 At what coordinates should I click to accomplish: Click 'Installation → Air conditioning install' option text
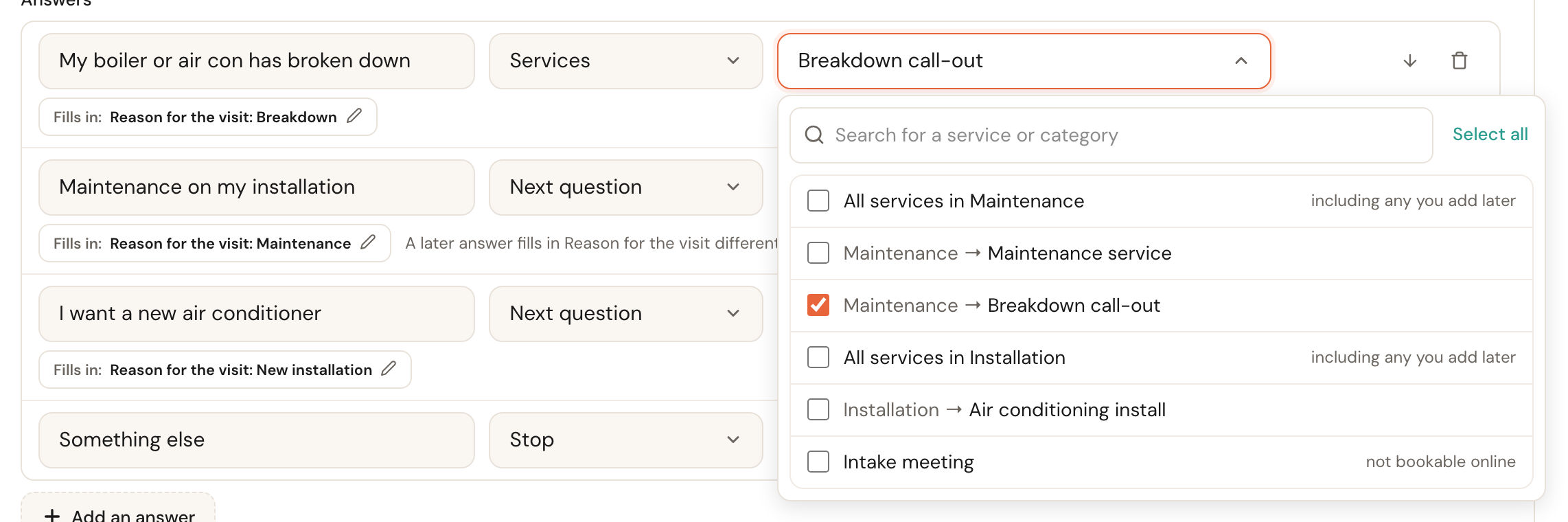(1004, 410)
